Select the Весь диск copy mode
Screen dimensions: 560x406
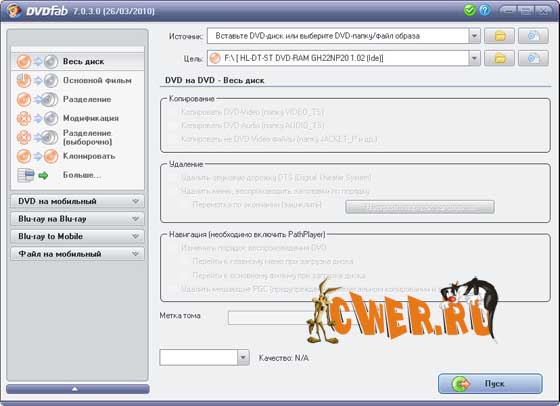[78, 61]
